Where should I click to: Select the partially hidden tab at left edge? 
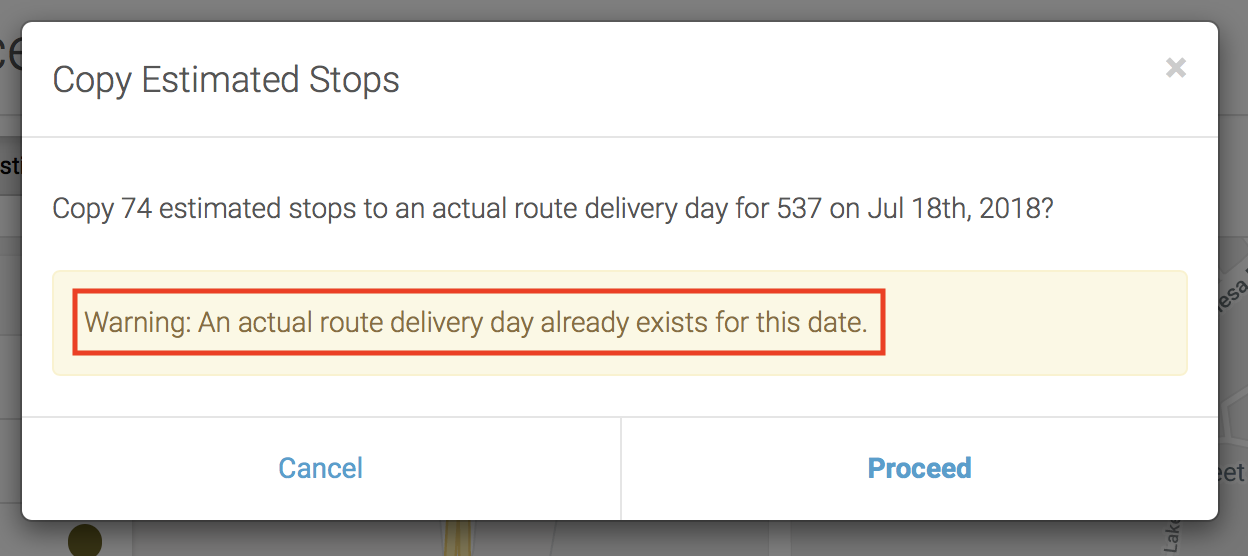[x=10, y=166]
